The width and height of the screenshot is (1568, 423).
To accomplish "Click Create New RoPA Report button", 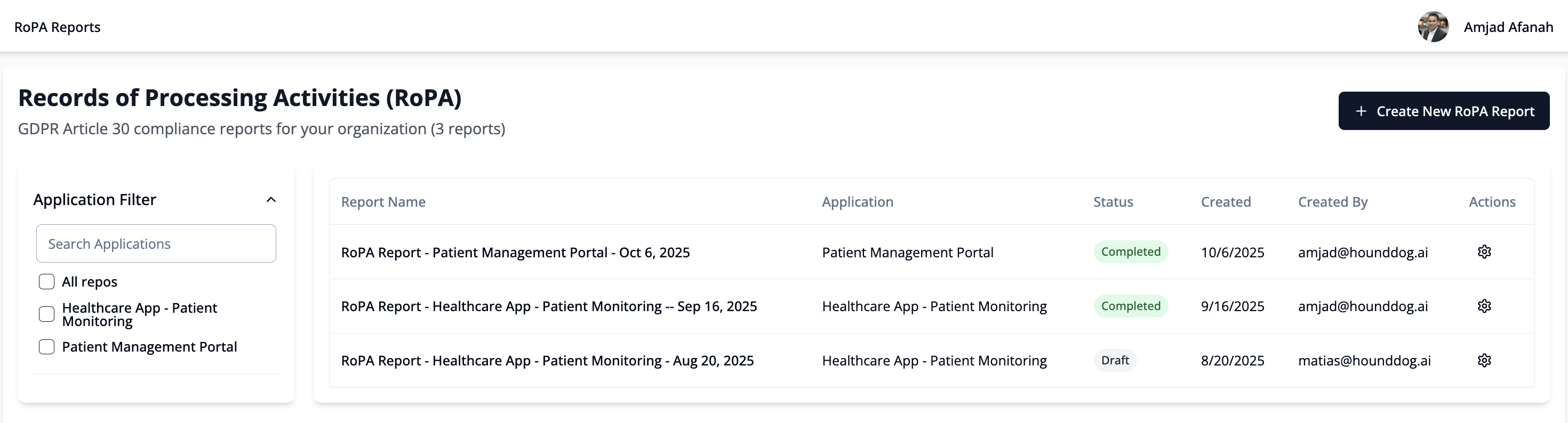I will pyautogui.click(x=1443, y=111).
